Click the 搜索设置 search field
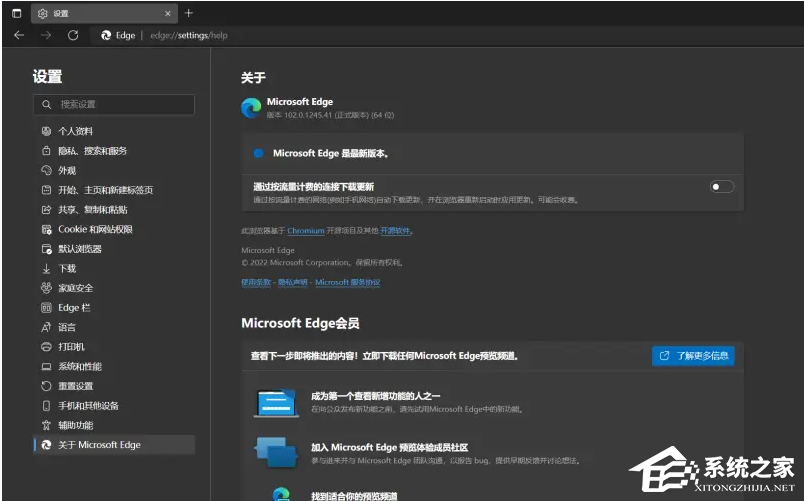Screen dimensions: 804x501 pyautogui.click(x=114, y=104)
